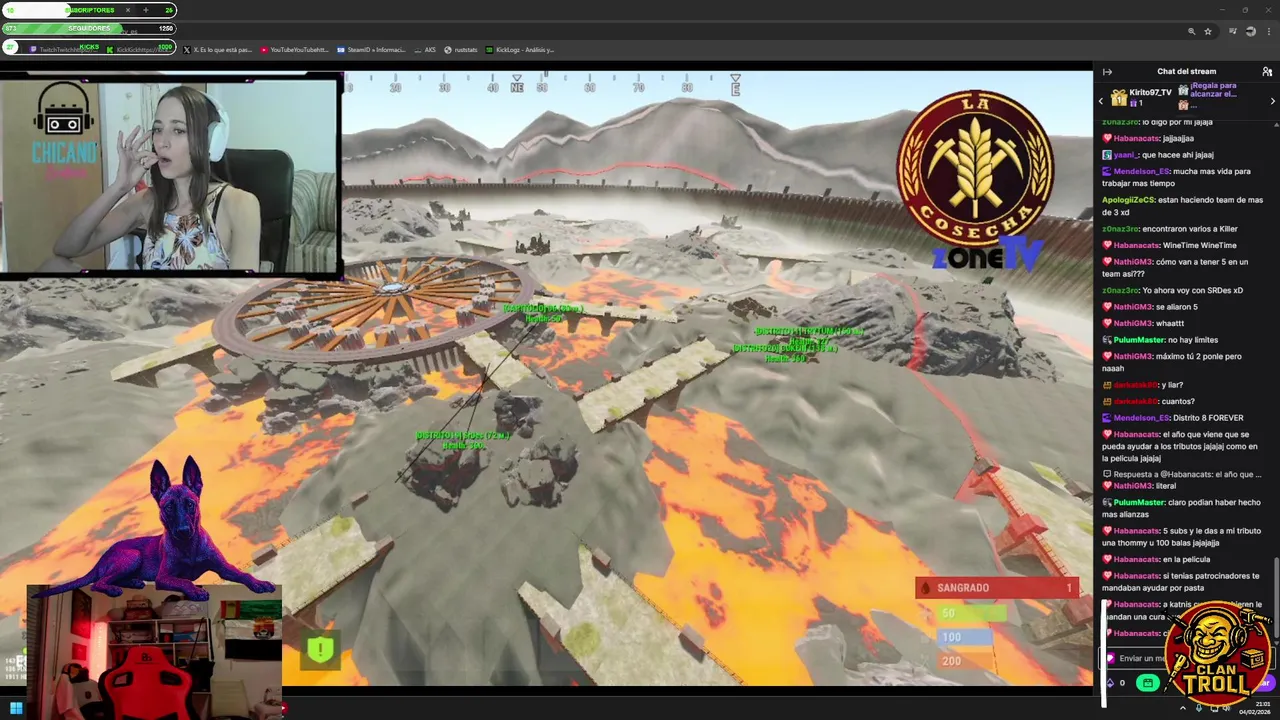Open a new browser tab

click(x=146, y=10)
